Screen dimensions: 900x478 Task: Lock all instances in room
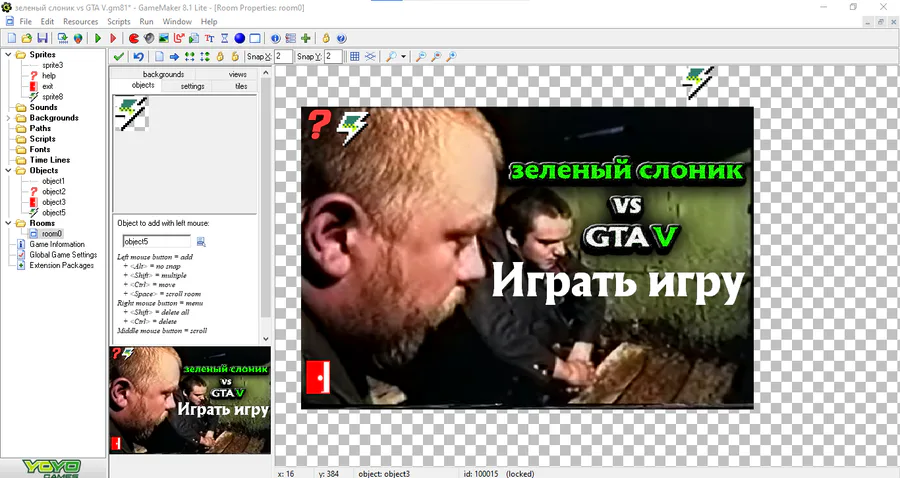click(x=220, y=56)
